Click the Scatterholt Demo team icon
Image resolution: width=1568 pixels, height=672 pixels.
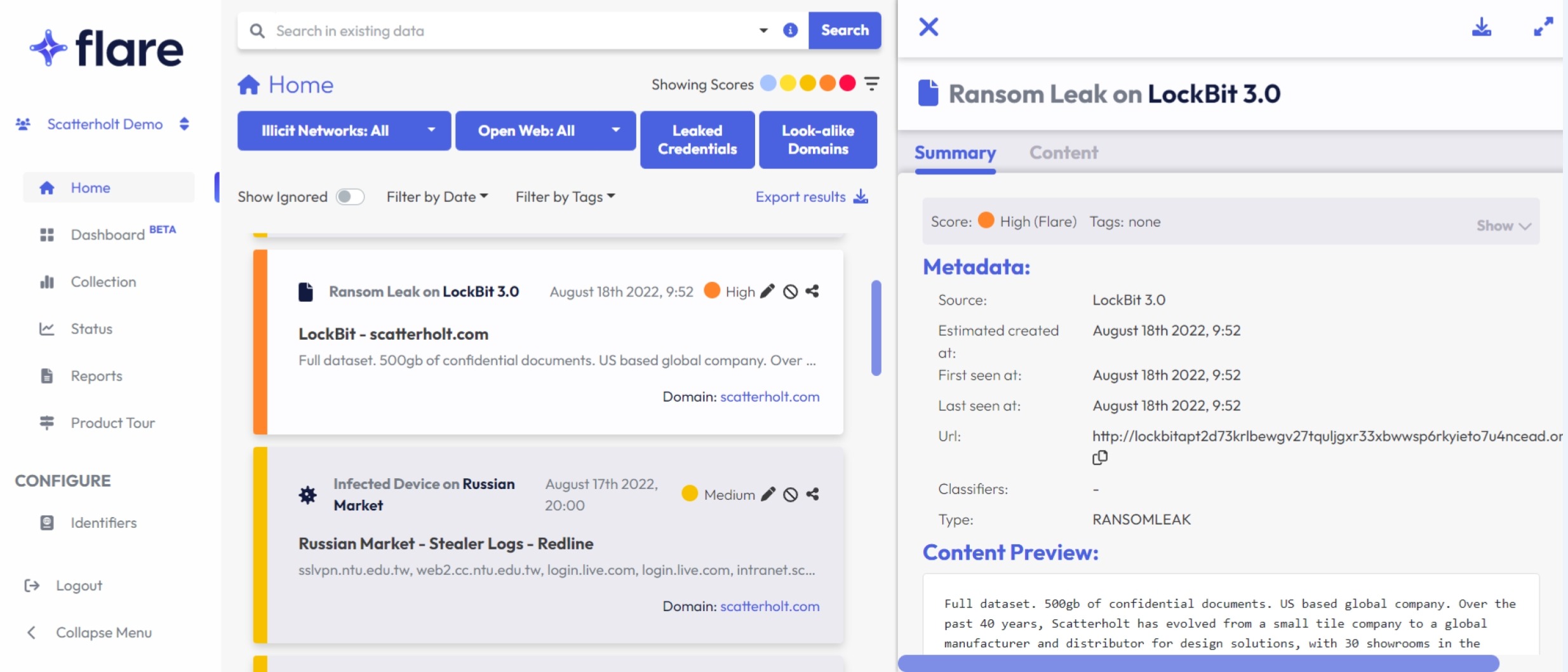click(x=23, y=124)
